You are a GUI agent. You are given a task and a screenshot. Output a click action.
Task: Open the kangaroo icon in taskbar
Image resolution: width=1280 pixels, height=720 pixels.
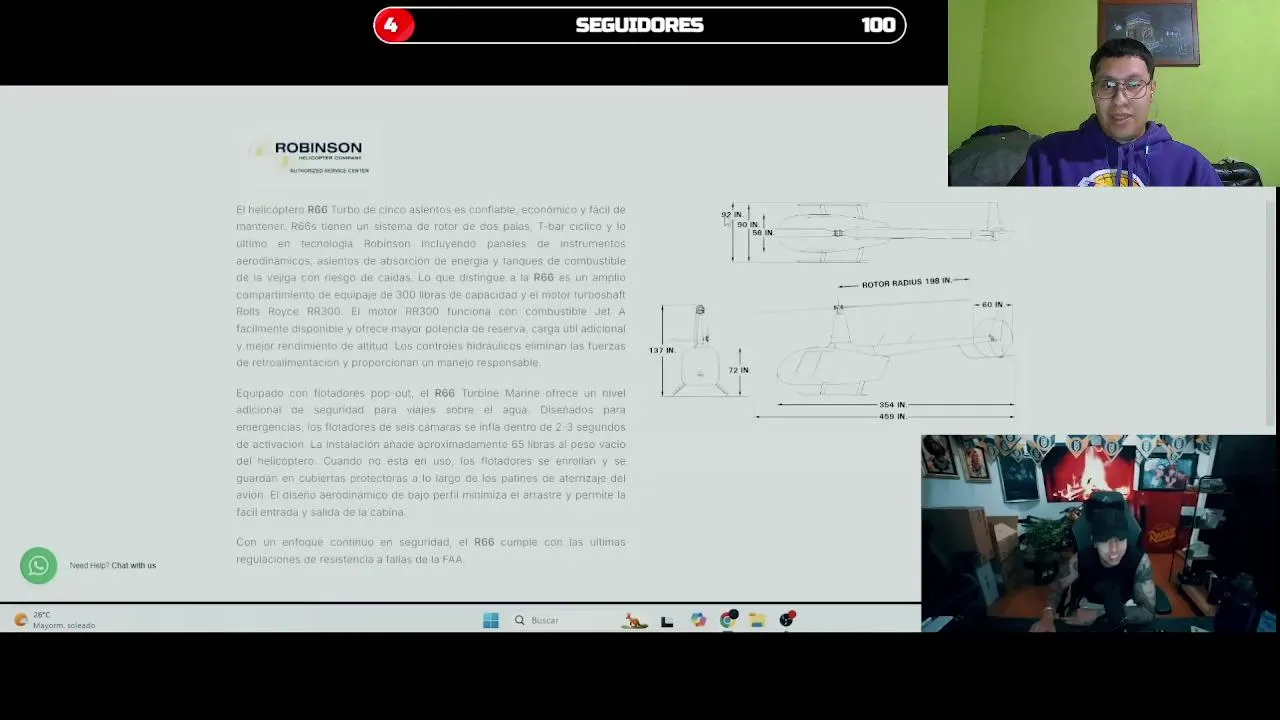[635, 621]
